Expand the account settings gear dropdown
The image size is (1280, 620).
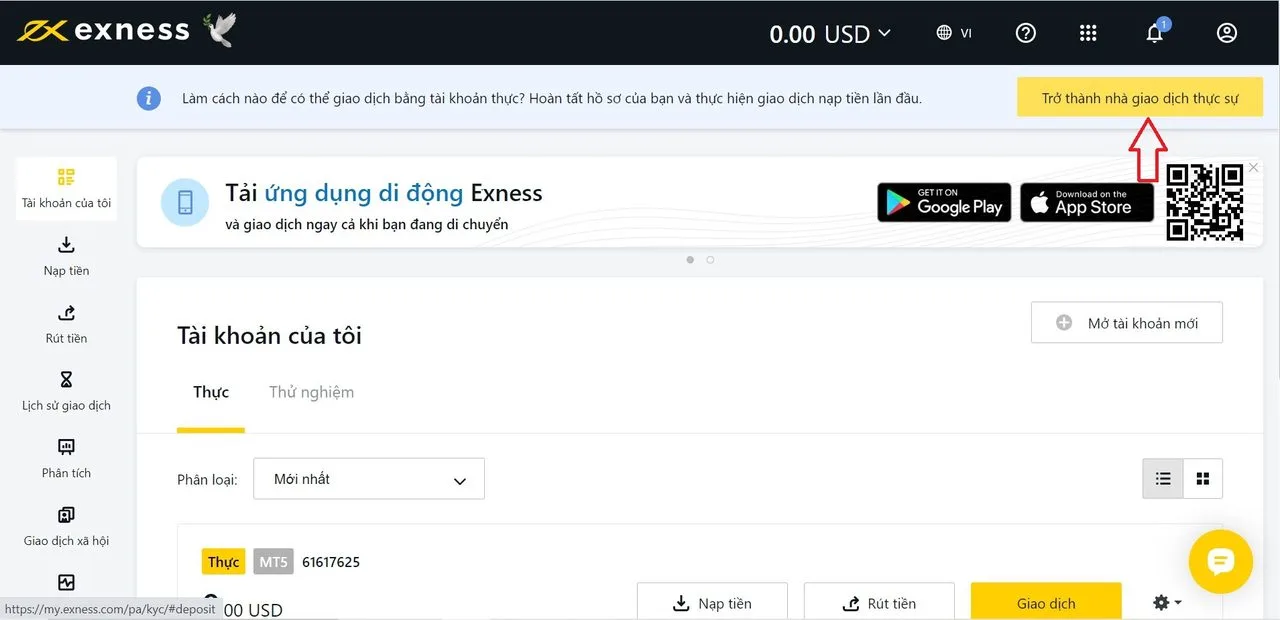[x=1167, y=603]
